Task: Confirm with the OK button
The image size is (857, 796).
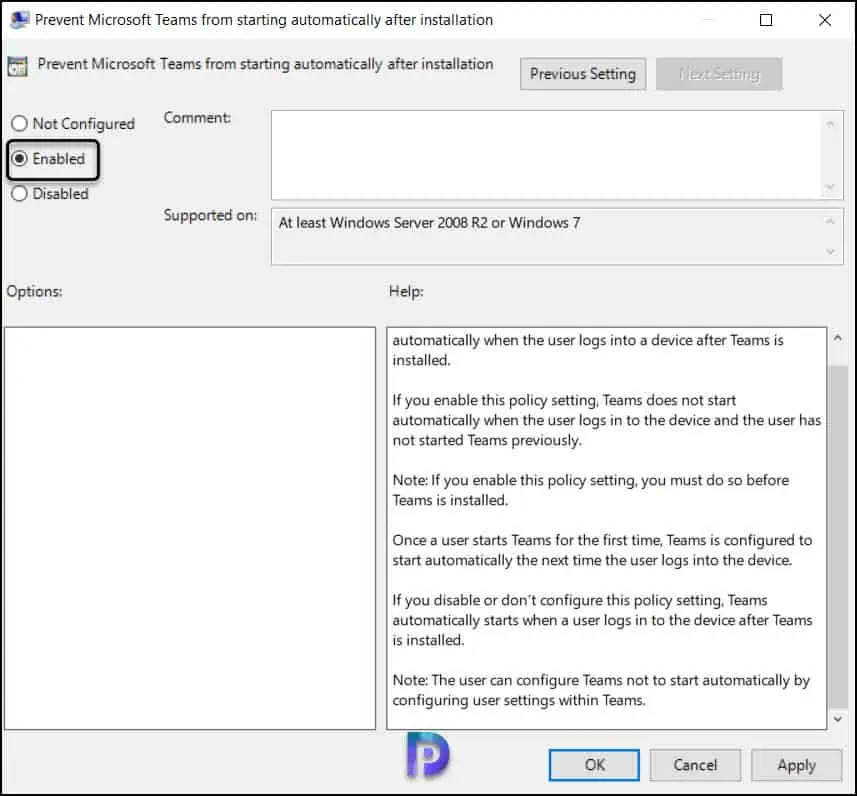Action: 594,765
